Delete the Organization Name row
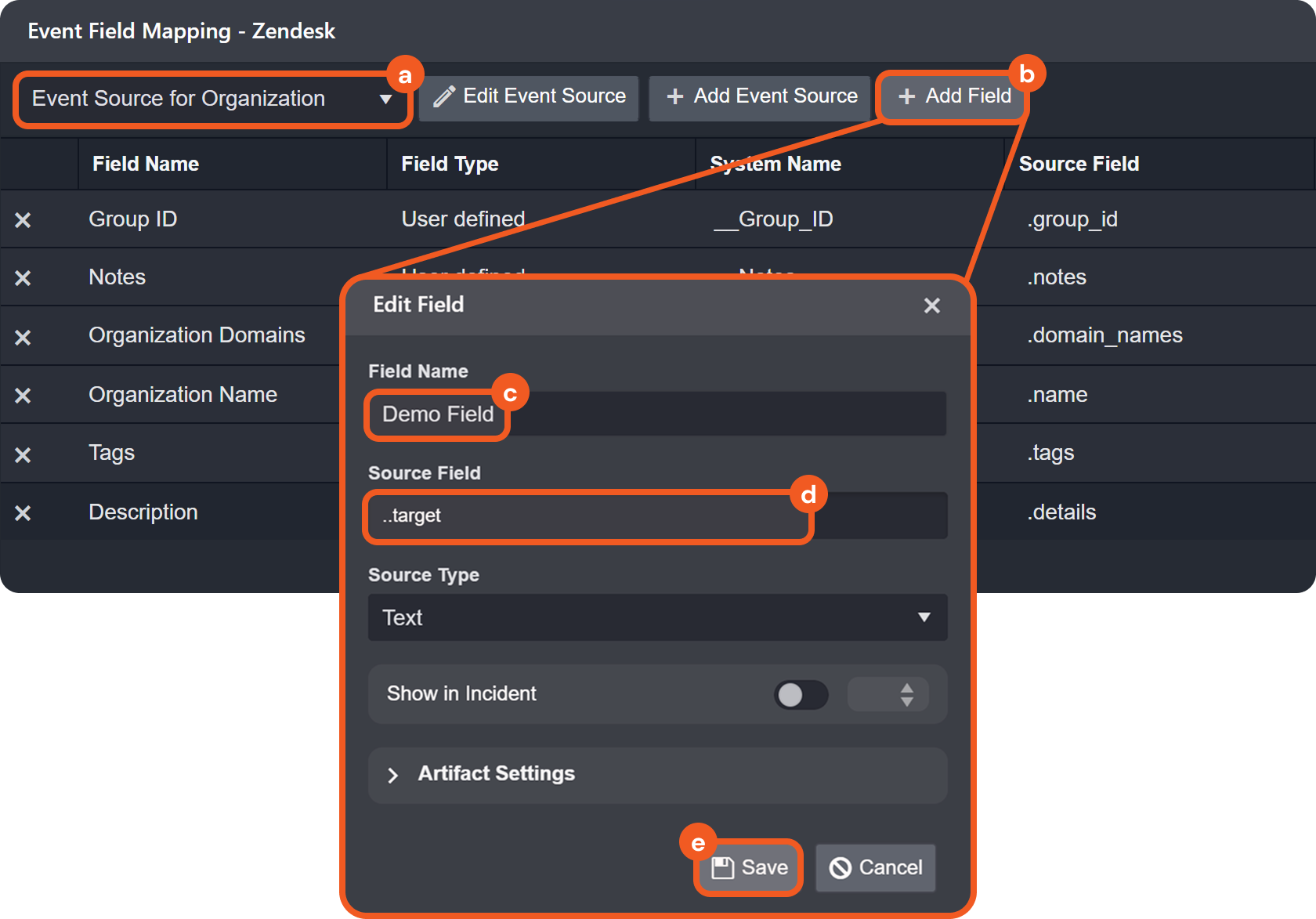The height and width of the screenshot is (919, 1316). tap(23, 396)
